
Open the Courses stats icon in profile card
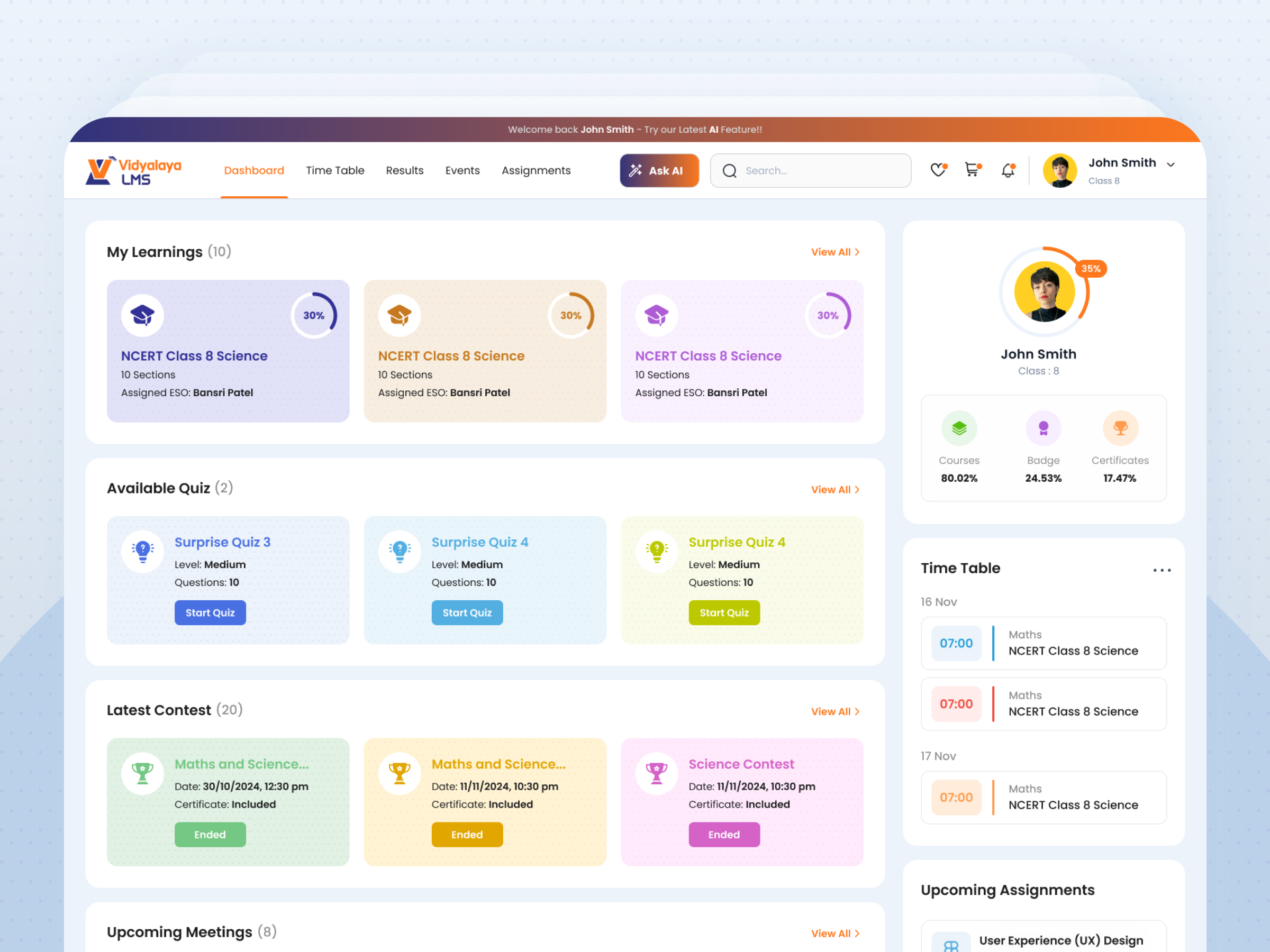click(x=959, y=428)
